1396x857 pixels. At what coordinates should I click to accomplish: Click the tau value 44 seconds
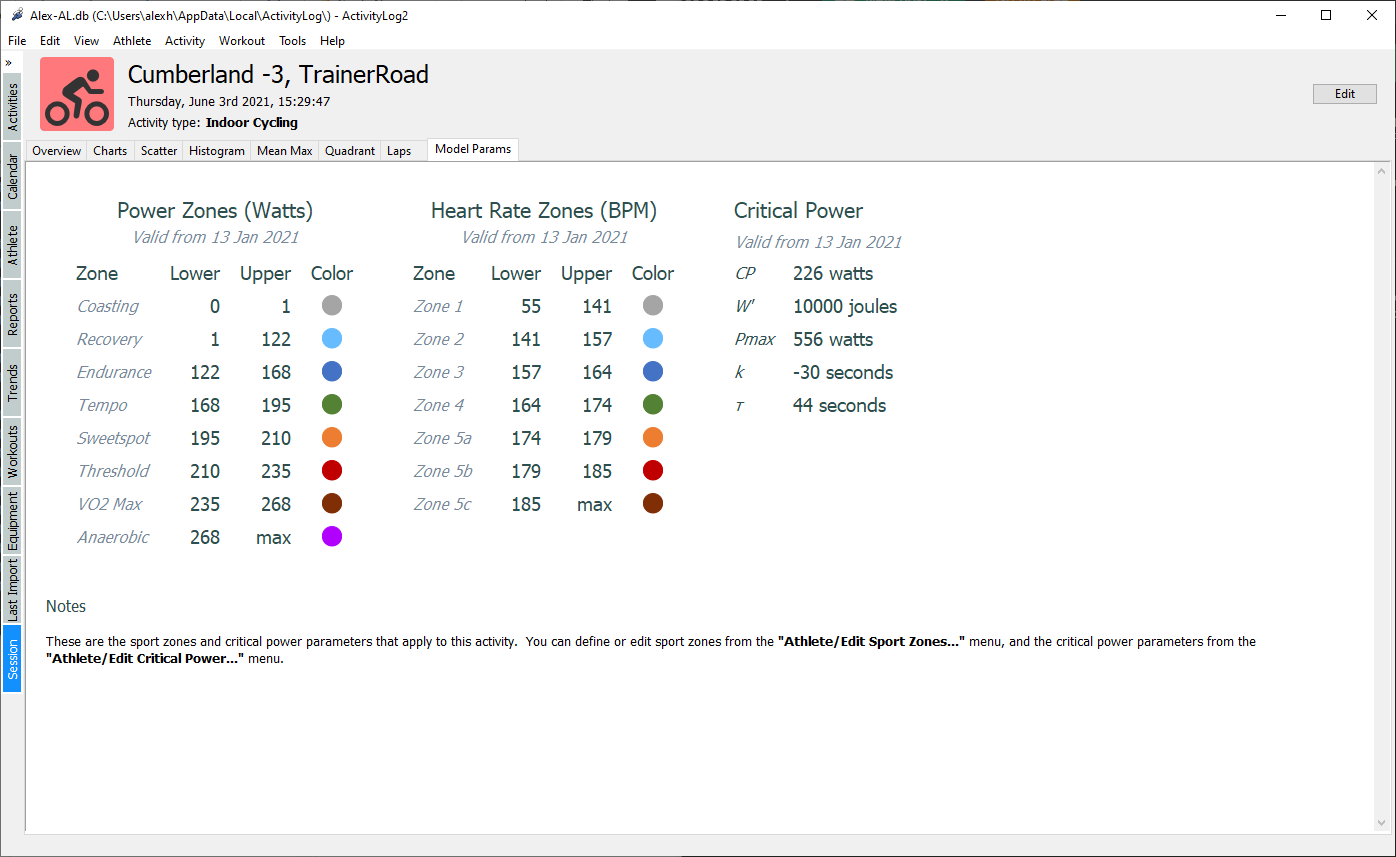click(839, 405)
